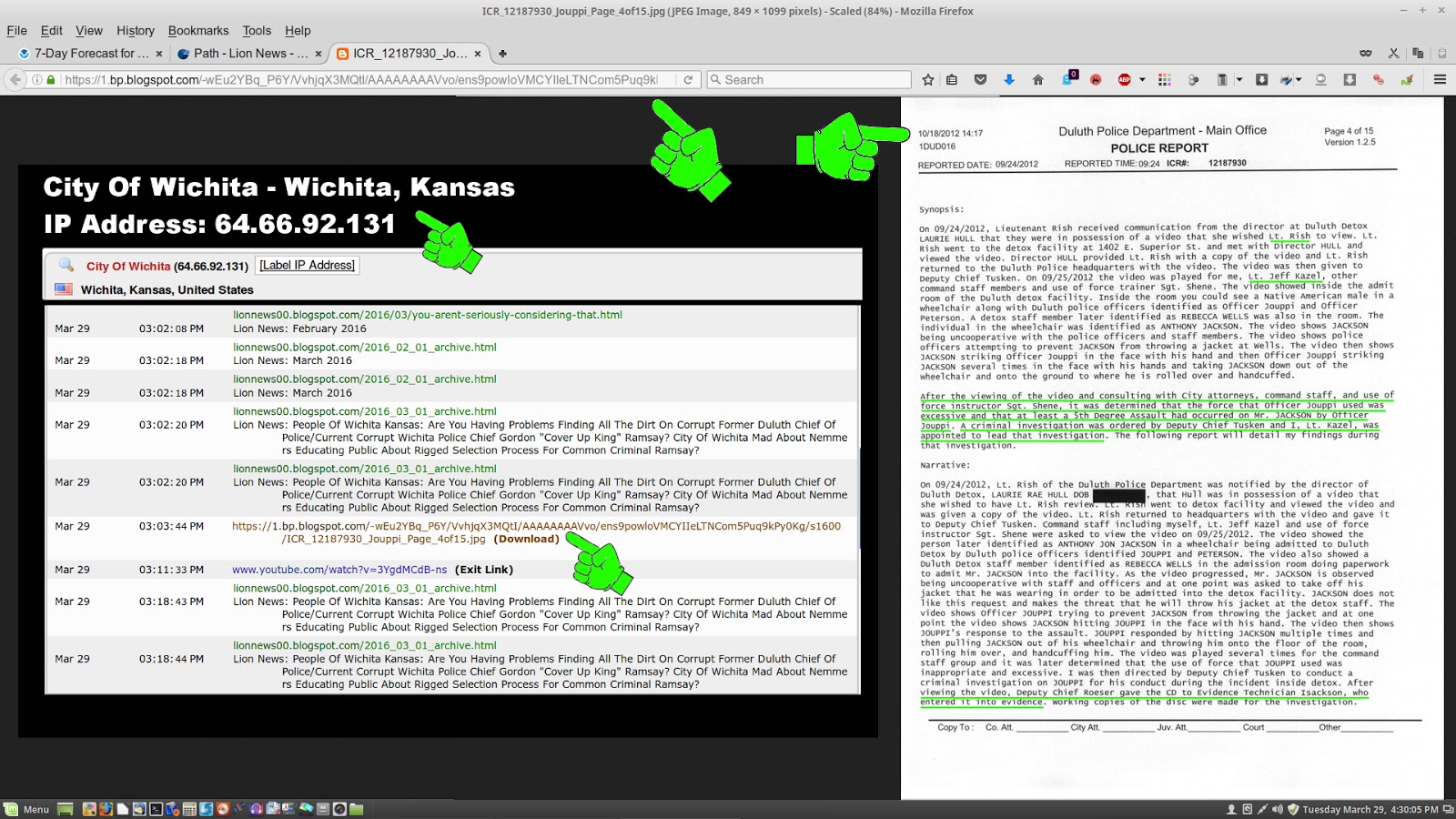Close the ICR_12187930 tab
The width and height of the screenshot is (1456, 819).
[x=477, y=54]
